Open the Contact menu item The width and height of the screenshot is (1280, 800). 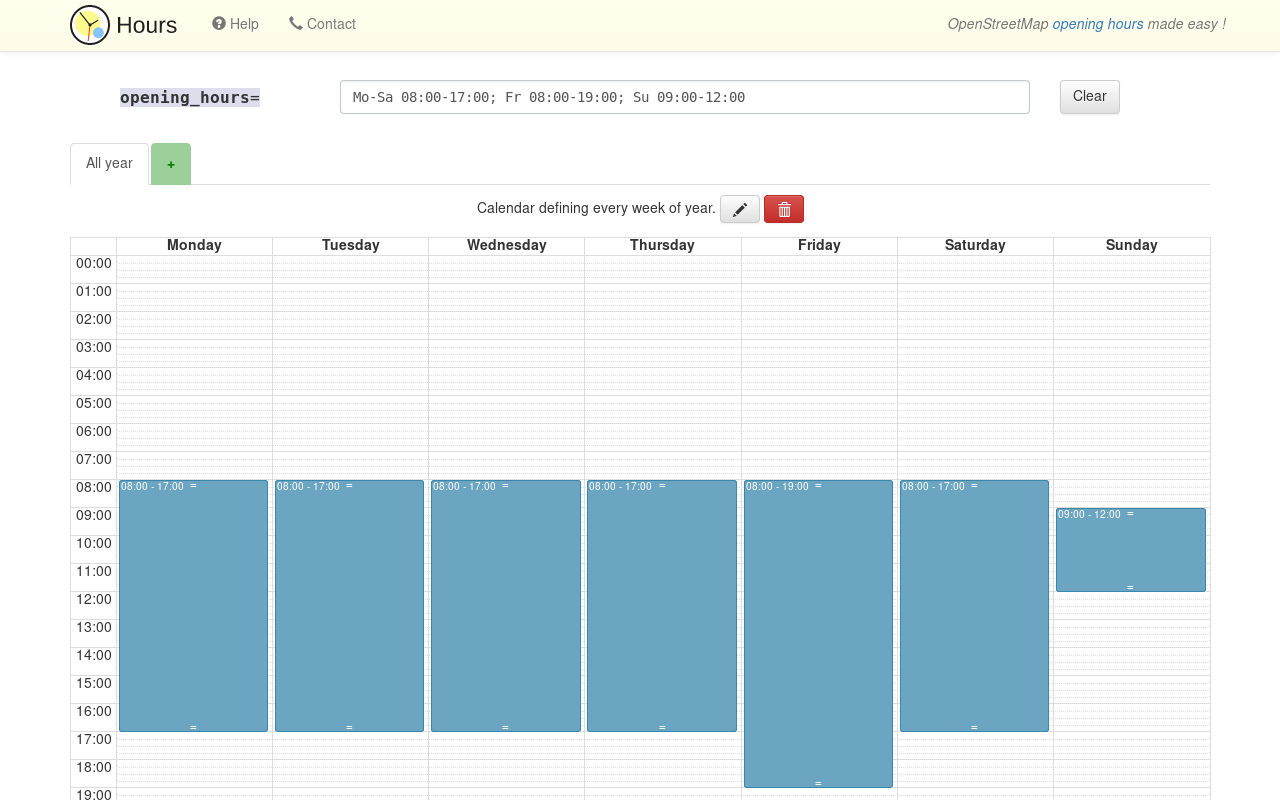pos(322,24)
